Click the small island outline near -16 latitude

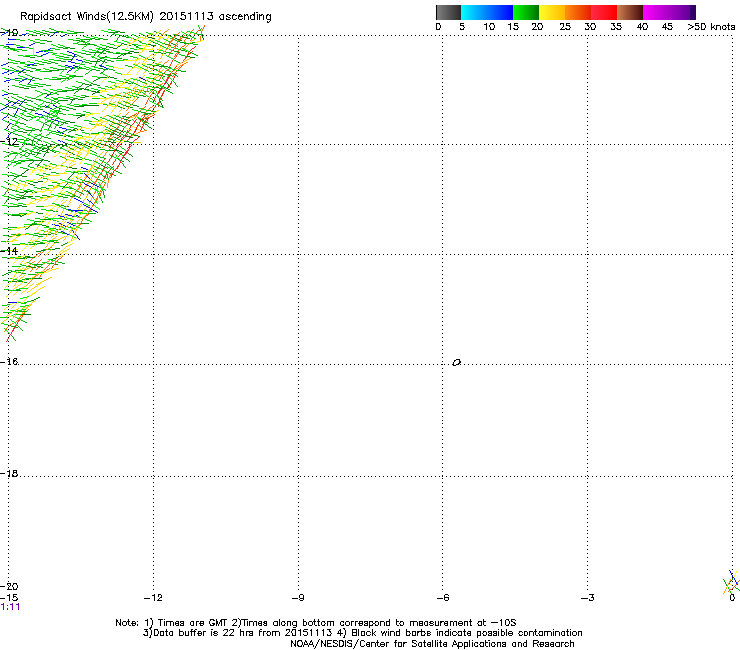click(456, 363)
